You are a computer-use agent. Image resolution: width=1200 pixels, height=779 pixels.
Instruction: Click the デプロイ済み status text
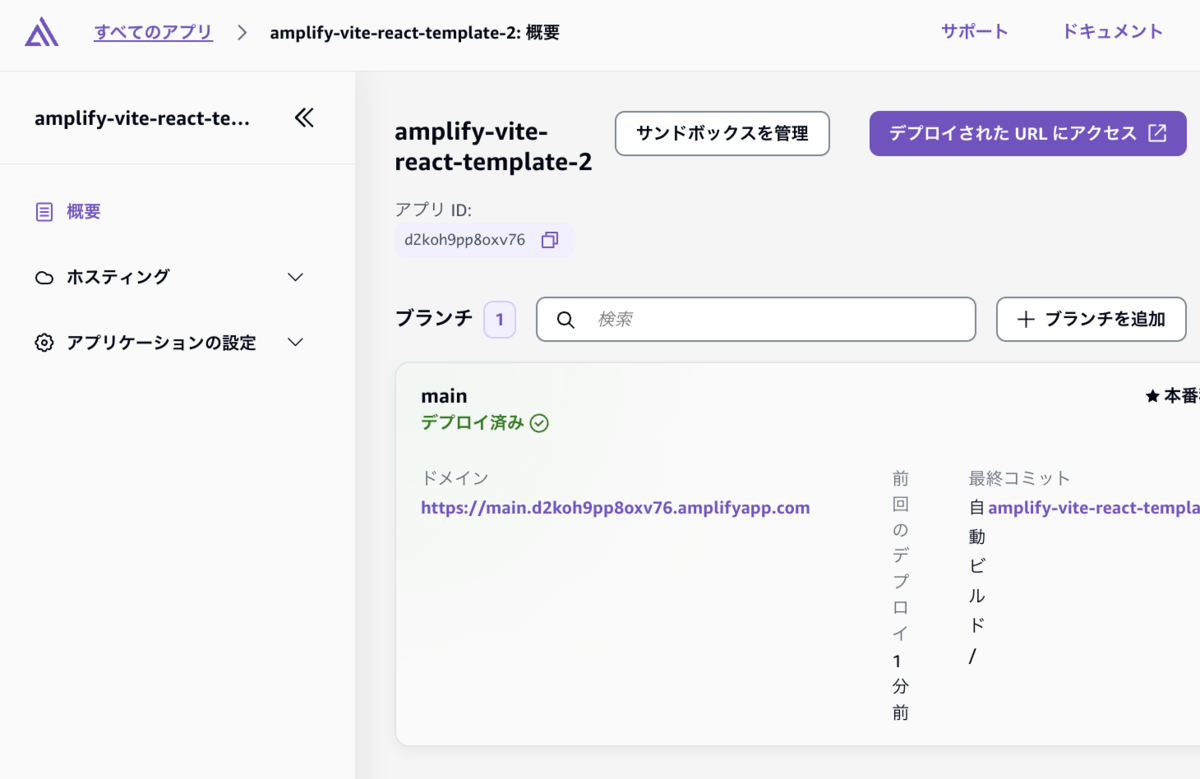(472, 423)
